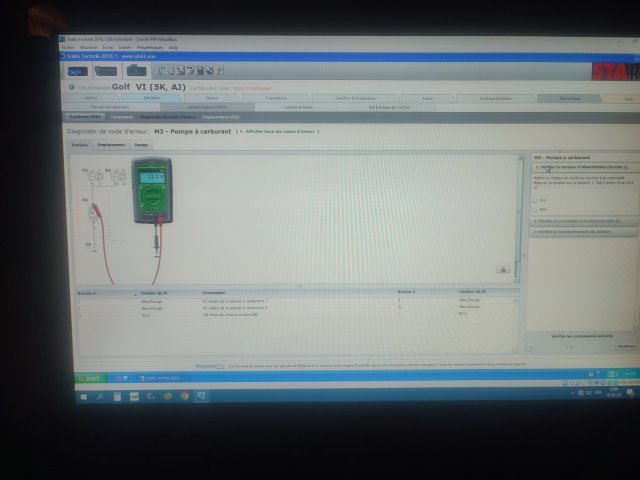Click the round icon before Volkswagen

(71, 87)
